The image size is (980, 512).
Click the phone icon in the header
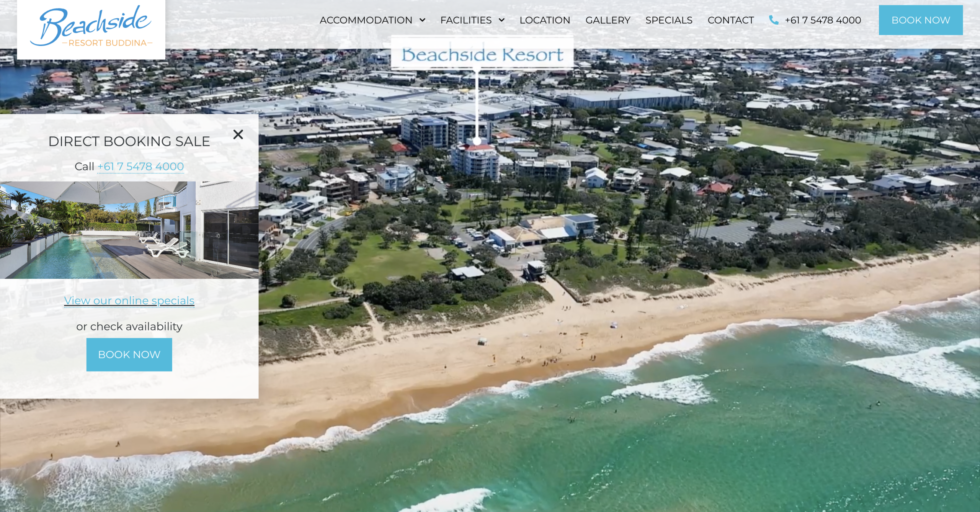[773, 20]
